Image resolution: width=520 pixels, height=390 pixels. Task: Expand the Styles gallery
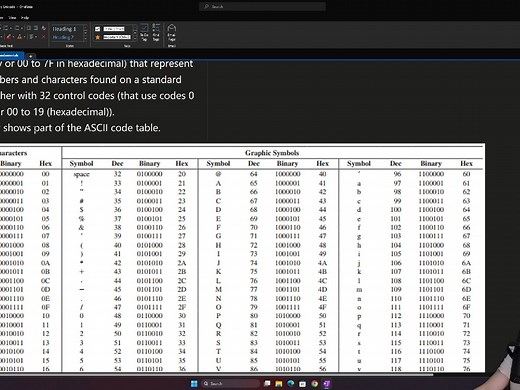point(85,39)
